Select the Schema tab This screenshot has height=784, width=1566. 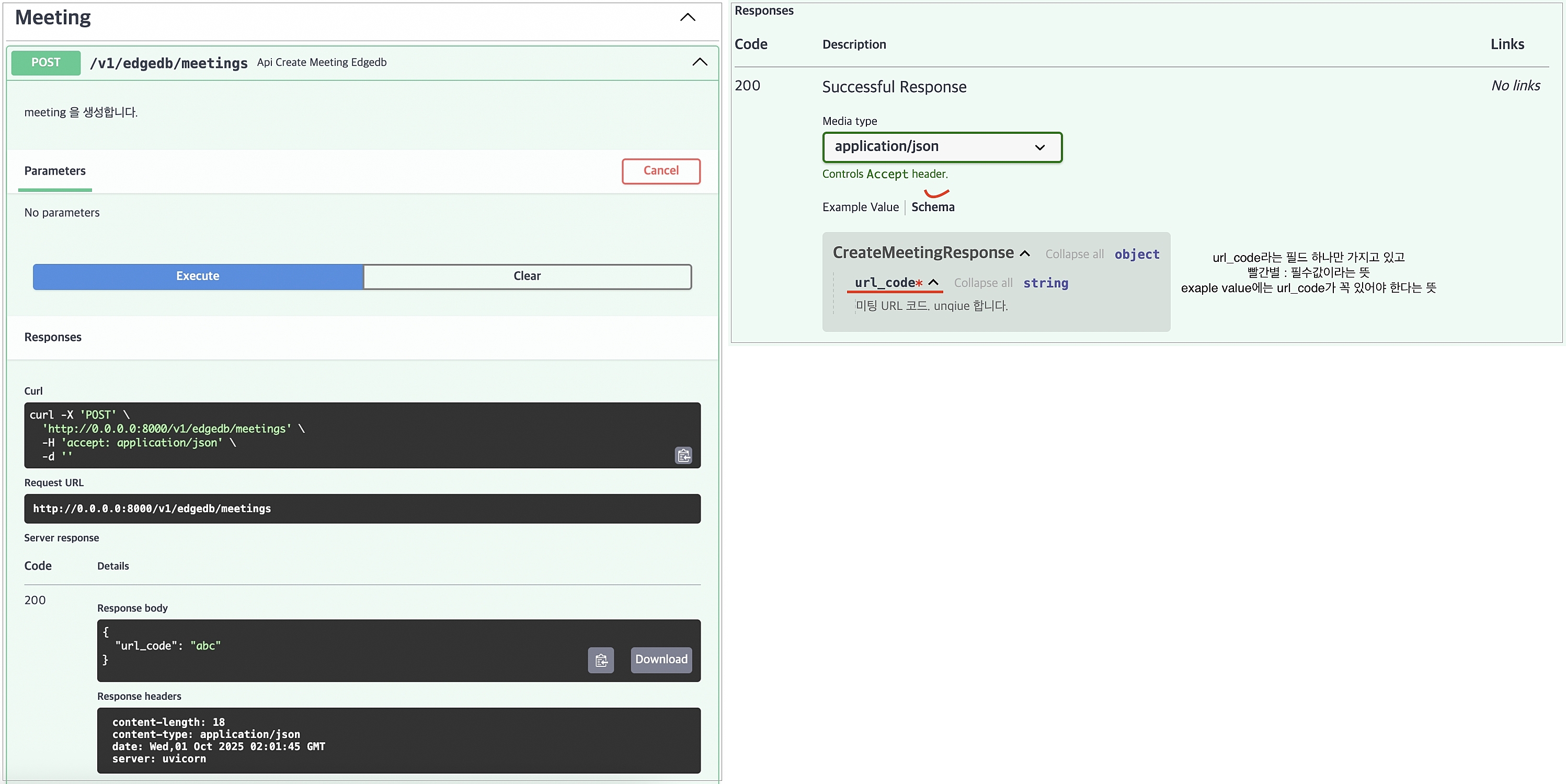933,207
